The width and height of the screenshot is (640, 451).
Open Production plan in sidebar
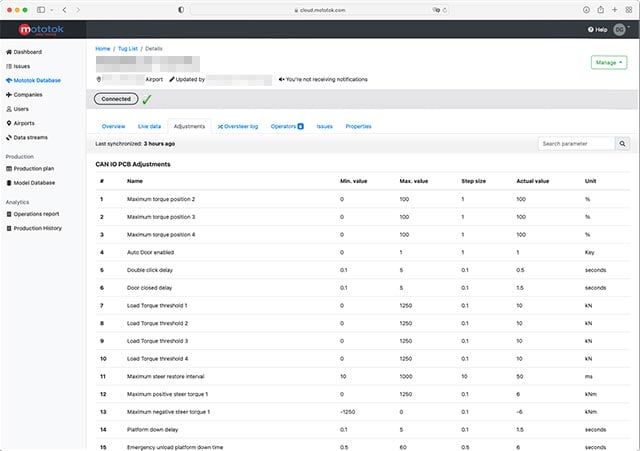click(x=33, y=169)
